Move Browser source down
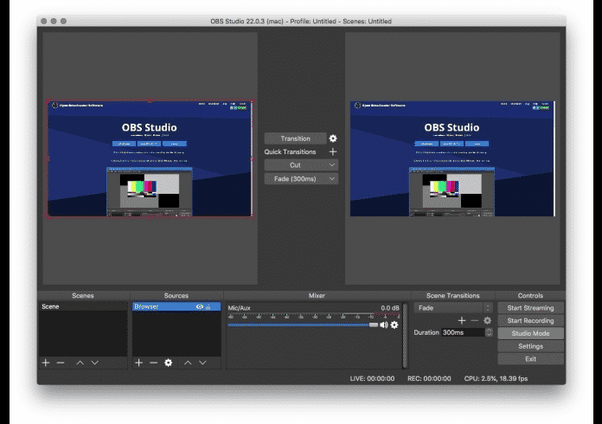This screenshot has height=424, width=602. click(x=203, y=363)
